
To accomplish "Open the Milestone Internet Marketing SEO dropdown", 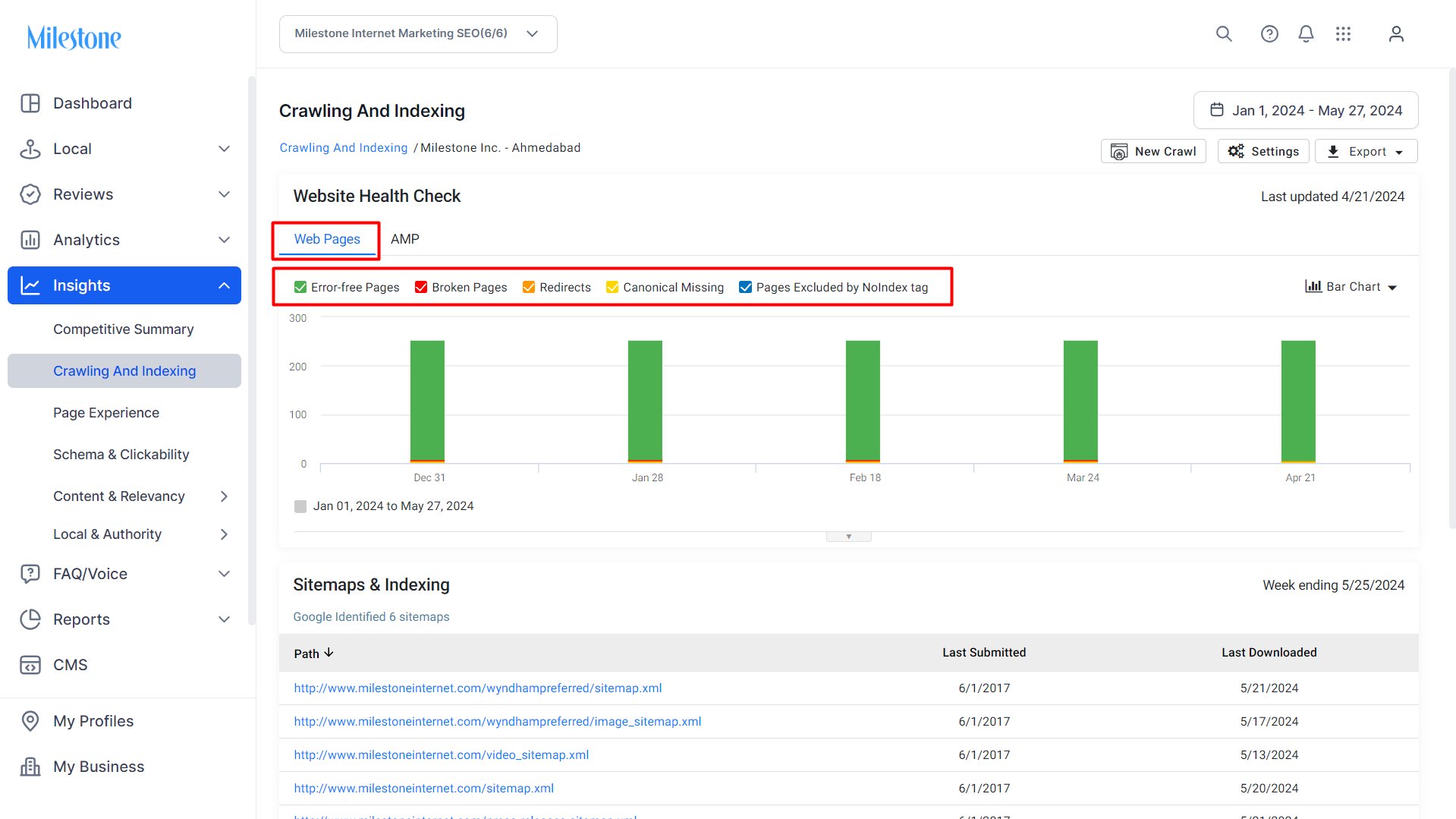I will (418, 34).
